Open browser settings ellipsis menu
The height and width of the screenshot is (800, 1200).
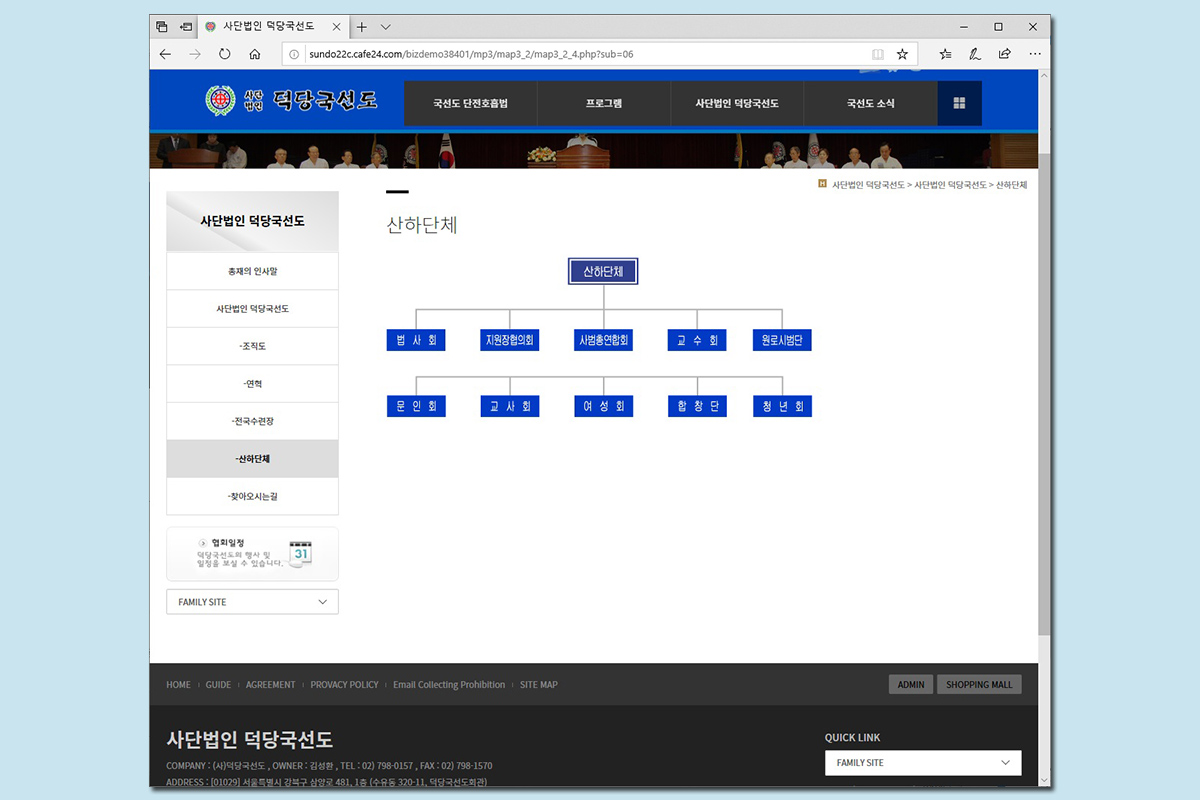1034,54
